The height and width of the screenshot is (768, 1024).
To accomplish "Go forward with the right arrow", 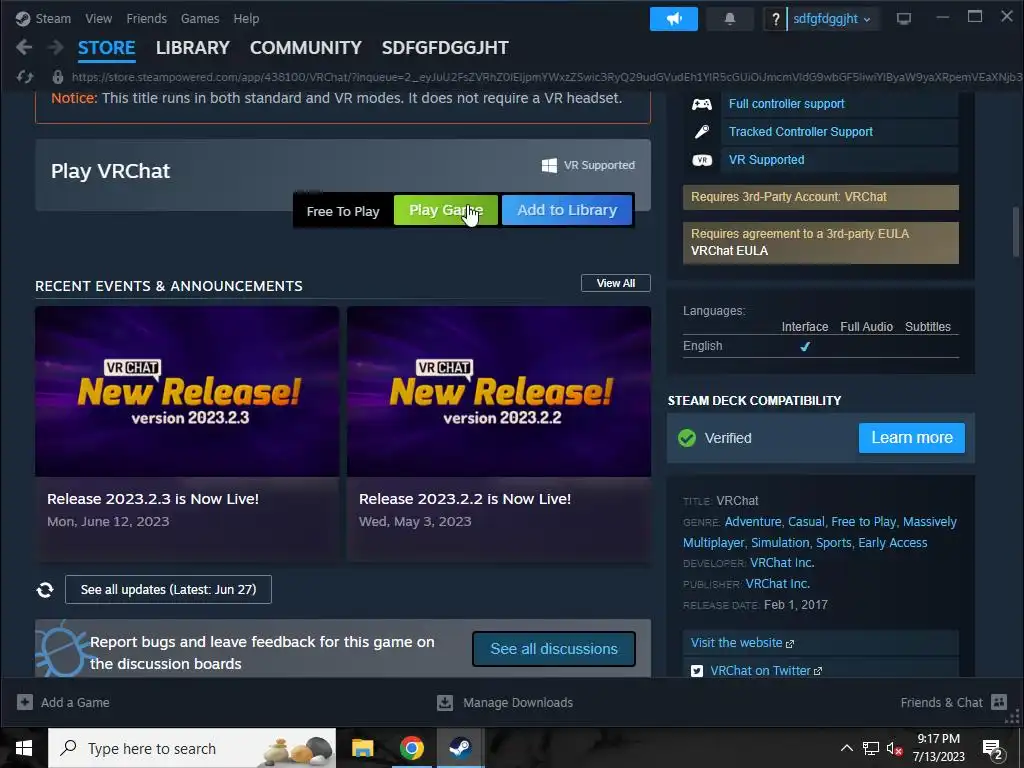I will [x=56, y=47].
